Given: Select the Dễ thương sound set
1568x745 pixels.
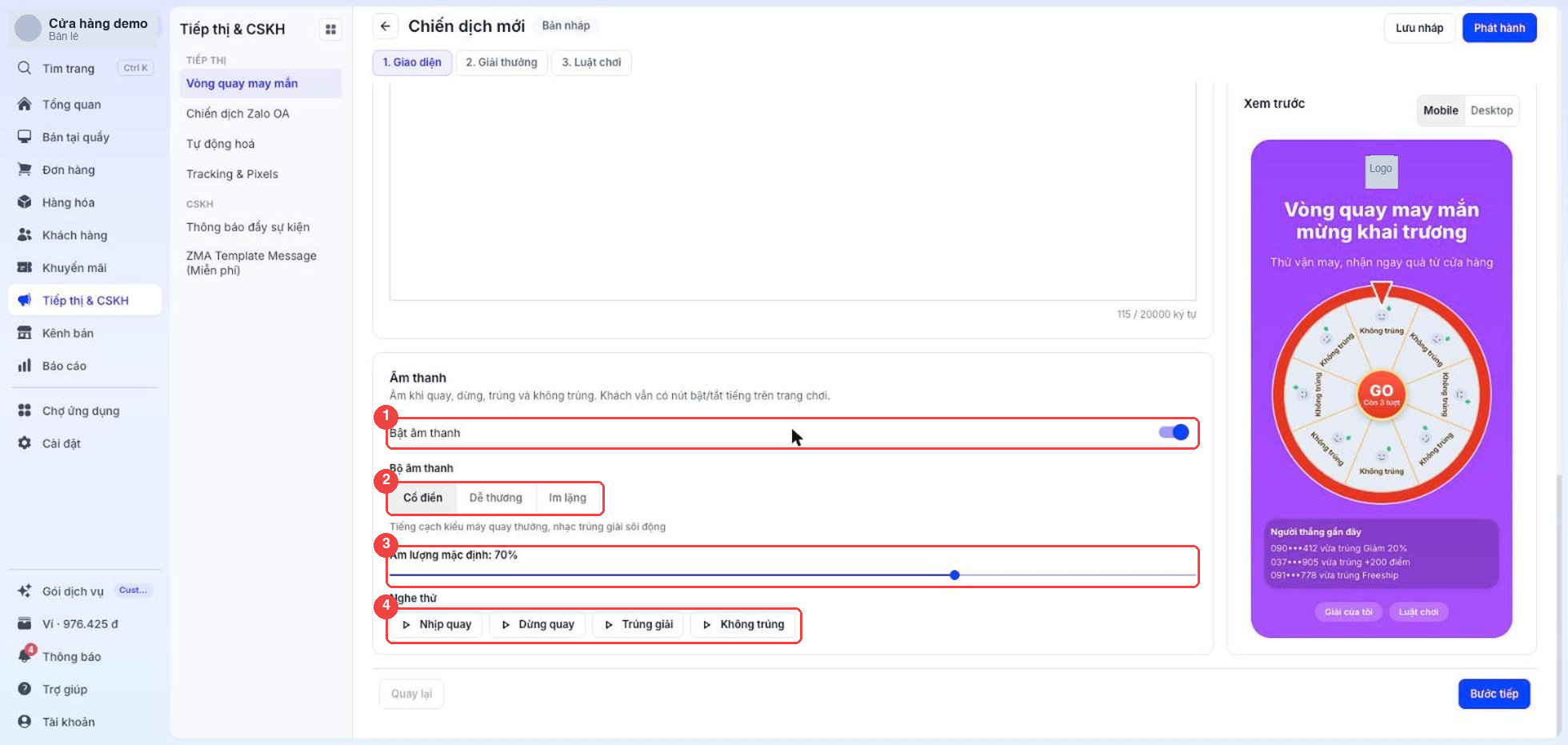Looking at the screenshot, I should pyautogui.click(x=495, y=498).
